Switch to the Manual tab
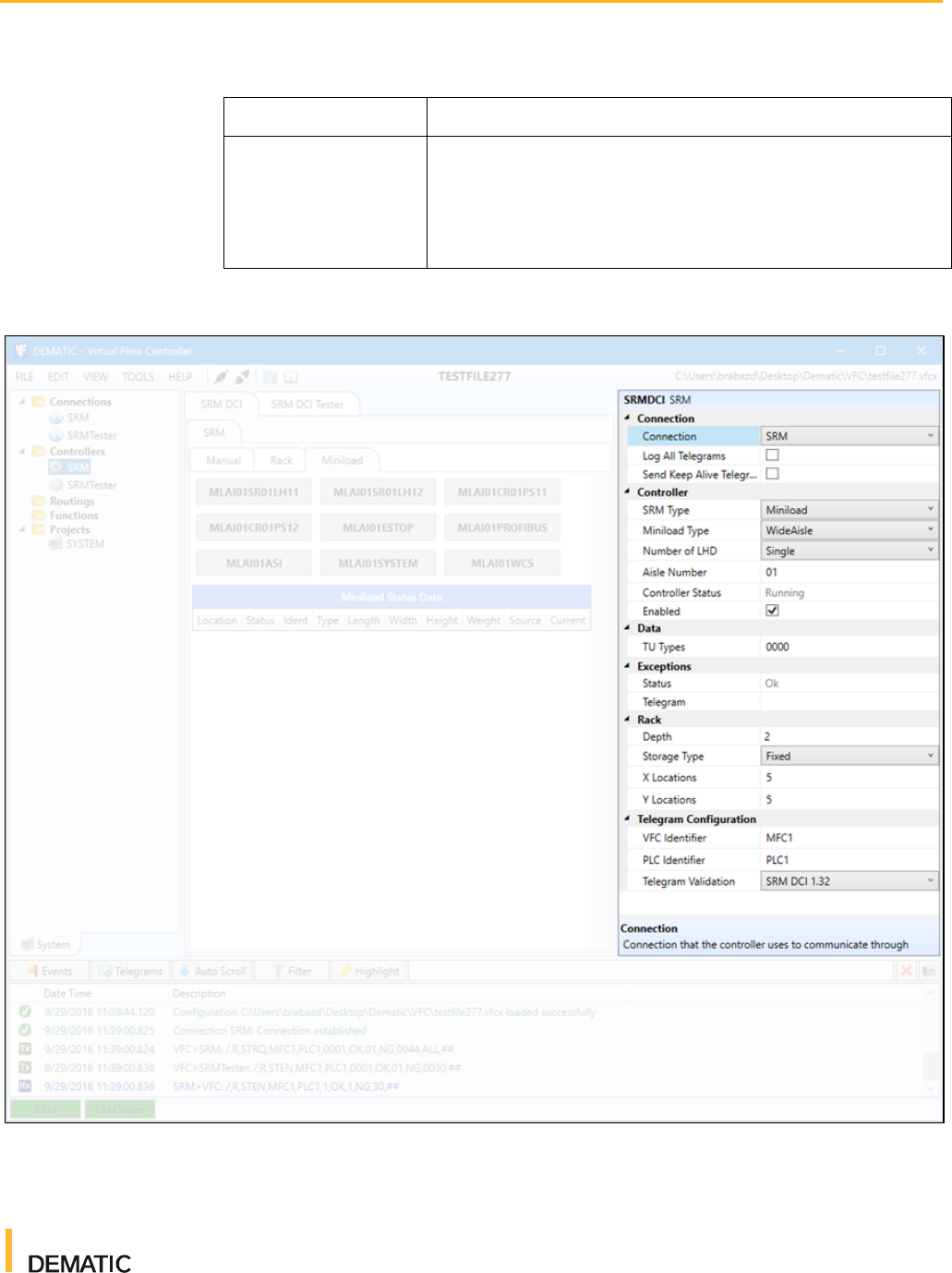 click(x=223, y=460)
